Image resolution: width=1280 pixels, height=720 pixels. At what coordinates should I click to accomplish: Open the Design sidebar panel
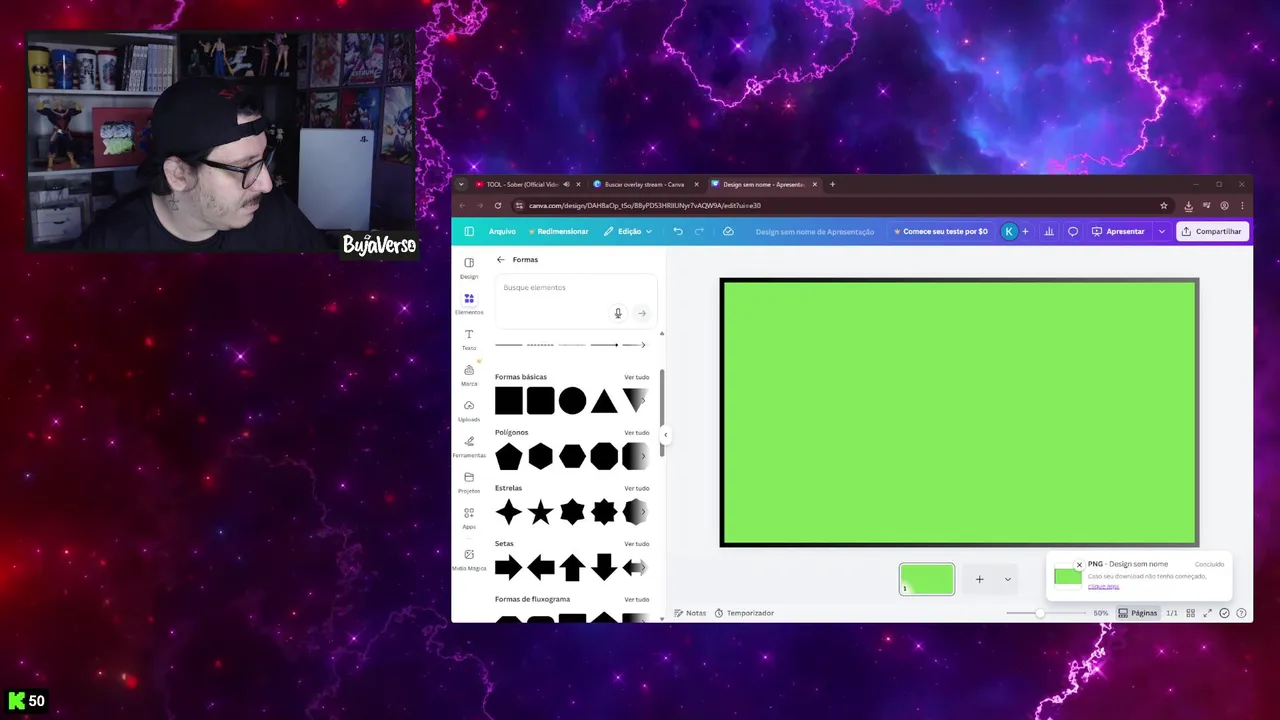pos(469,267)
